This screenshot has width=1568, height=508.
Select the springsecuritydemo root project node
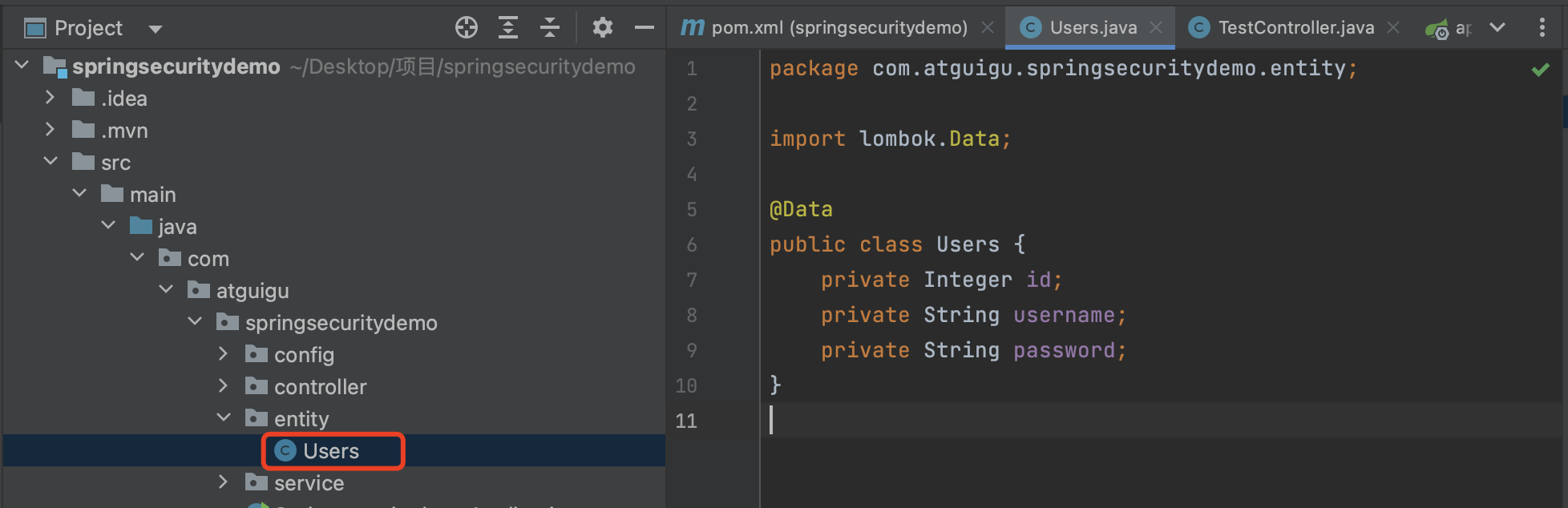click(176, 67)
